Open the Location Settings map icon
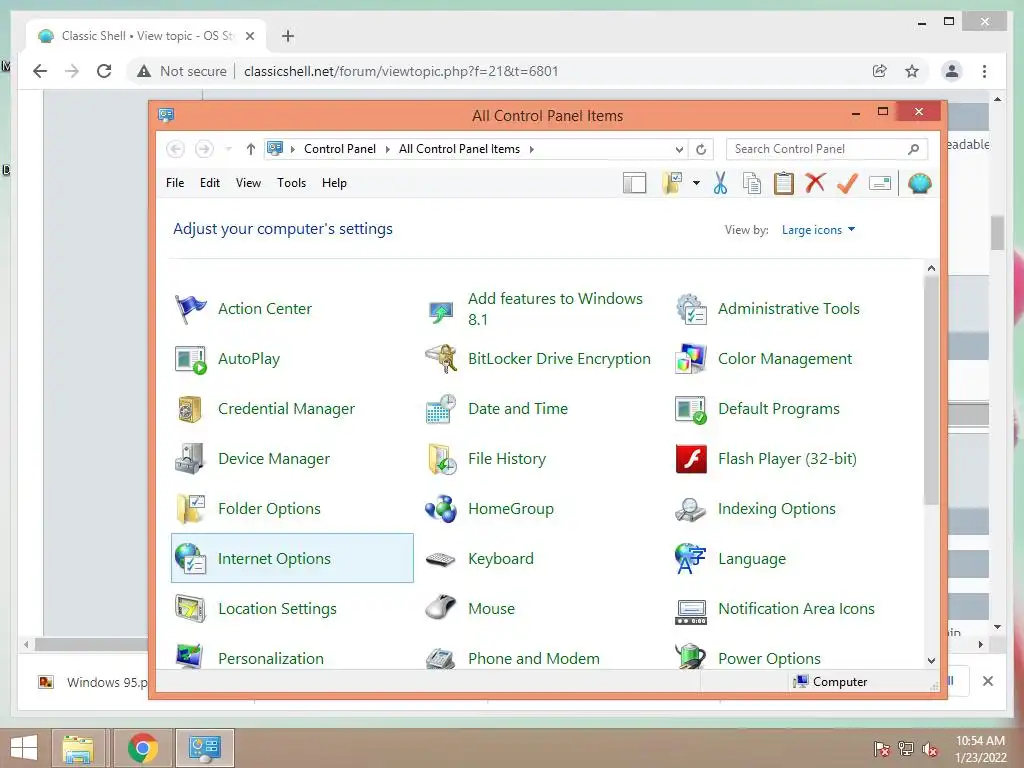The image size is (1024, 768). click(190, 609)
